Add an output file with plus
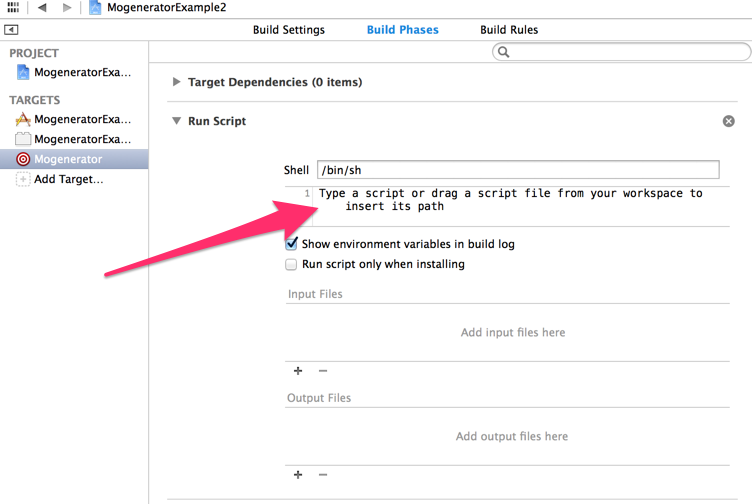Viewport: 752px width, 504px height. coord(298,474)
